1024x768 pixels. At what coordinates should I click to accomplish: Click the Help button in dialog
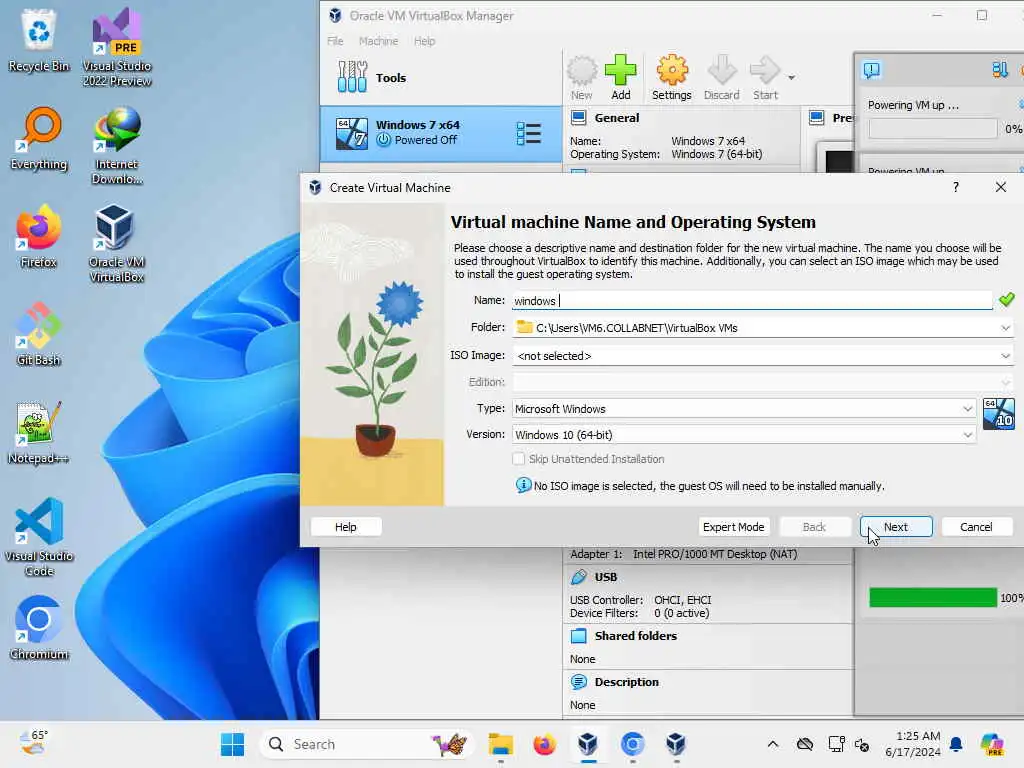pyautogui.click(x=346, y=527)
